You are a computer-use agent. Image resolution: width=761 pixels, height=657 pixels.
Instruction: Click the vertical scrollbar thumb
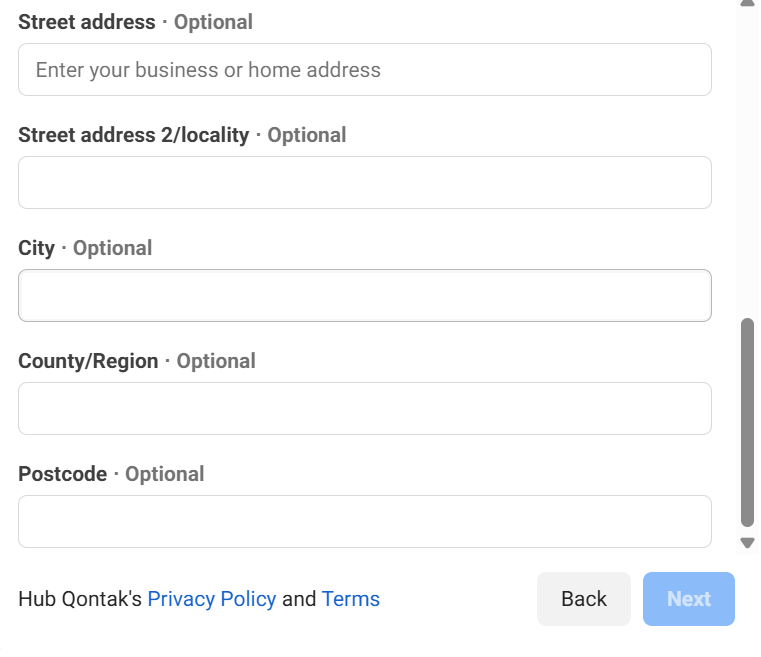pos(747,420)
